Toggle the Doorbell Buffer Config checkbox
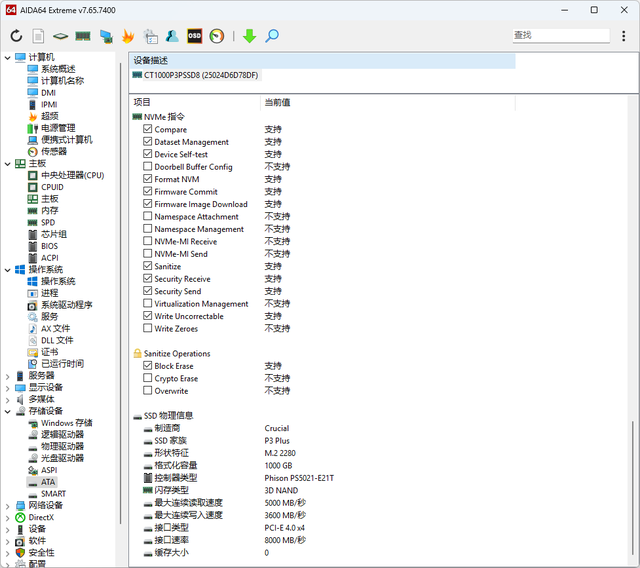The height and width of the screenshot is (568, 640). tap(147, 166)
